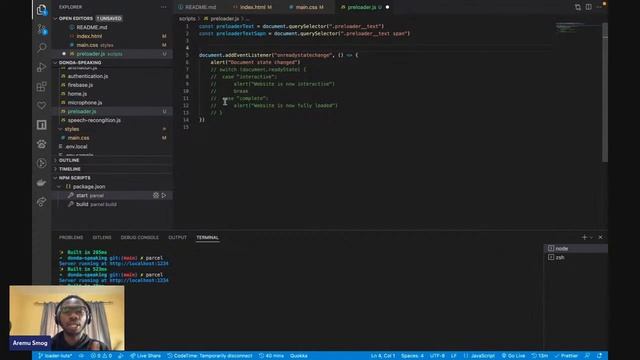Open the Extensions view
Screen dimensions: 640x360
[42, 86]
